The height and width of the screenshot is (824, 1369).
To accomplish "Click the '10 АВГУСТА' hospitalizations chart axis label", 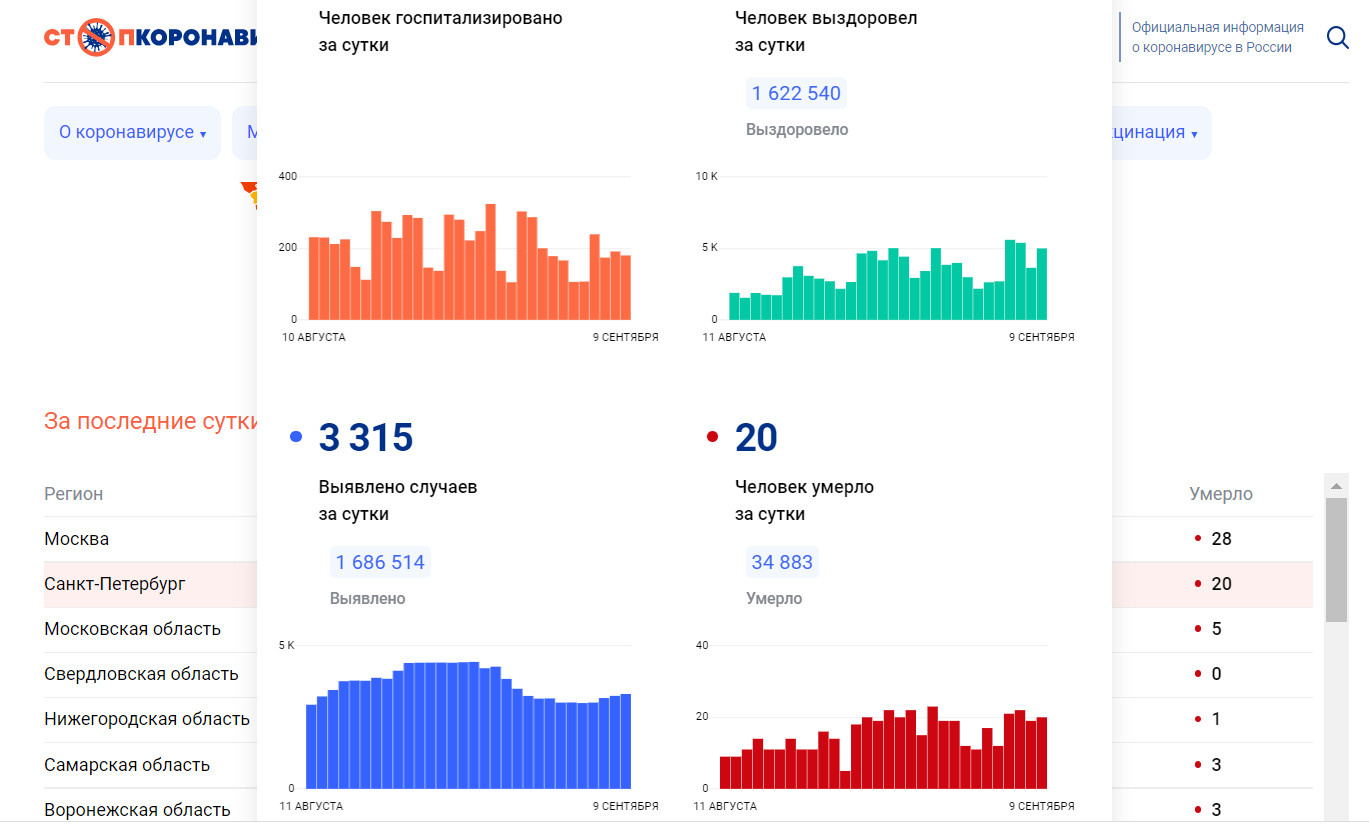I will click(x=314, y=337).
